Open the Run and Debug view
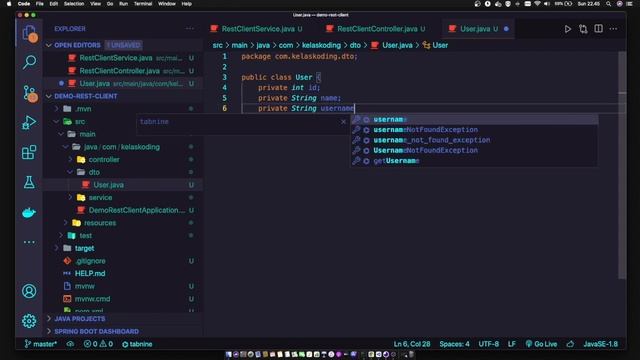640x360 pixels. [29, 122]
